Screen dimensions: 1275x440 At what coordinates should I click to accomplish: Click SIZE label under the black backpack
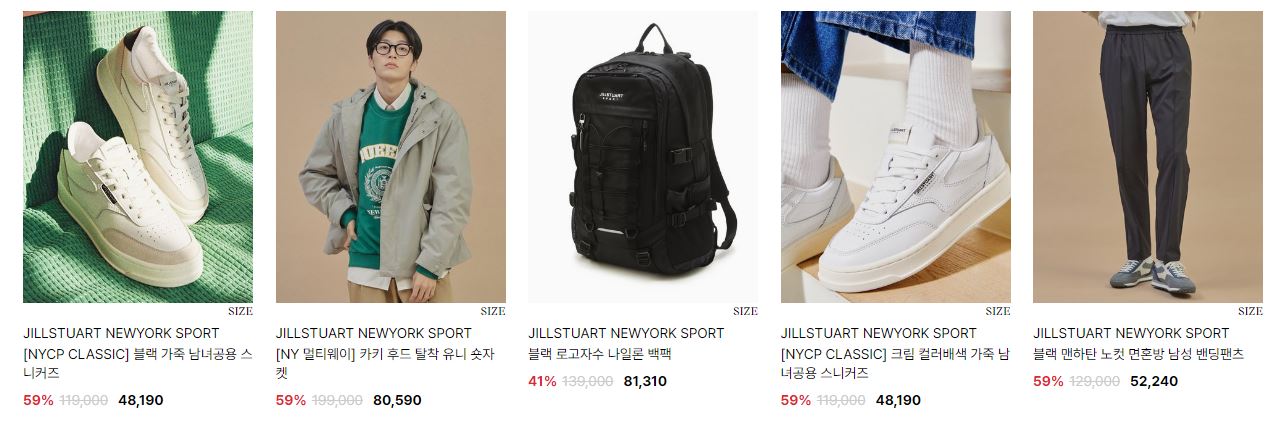click(x=745, y=311)
